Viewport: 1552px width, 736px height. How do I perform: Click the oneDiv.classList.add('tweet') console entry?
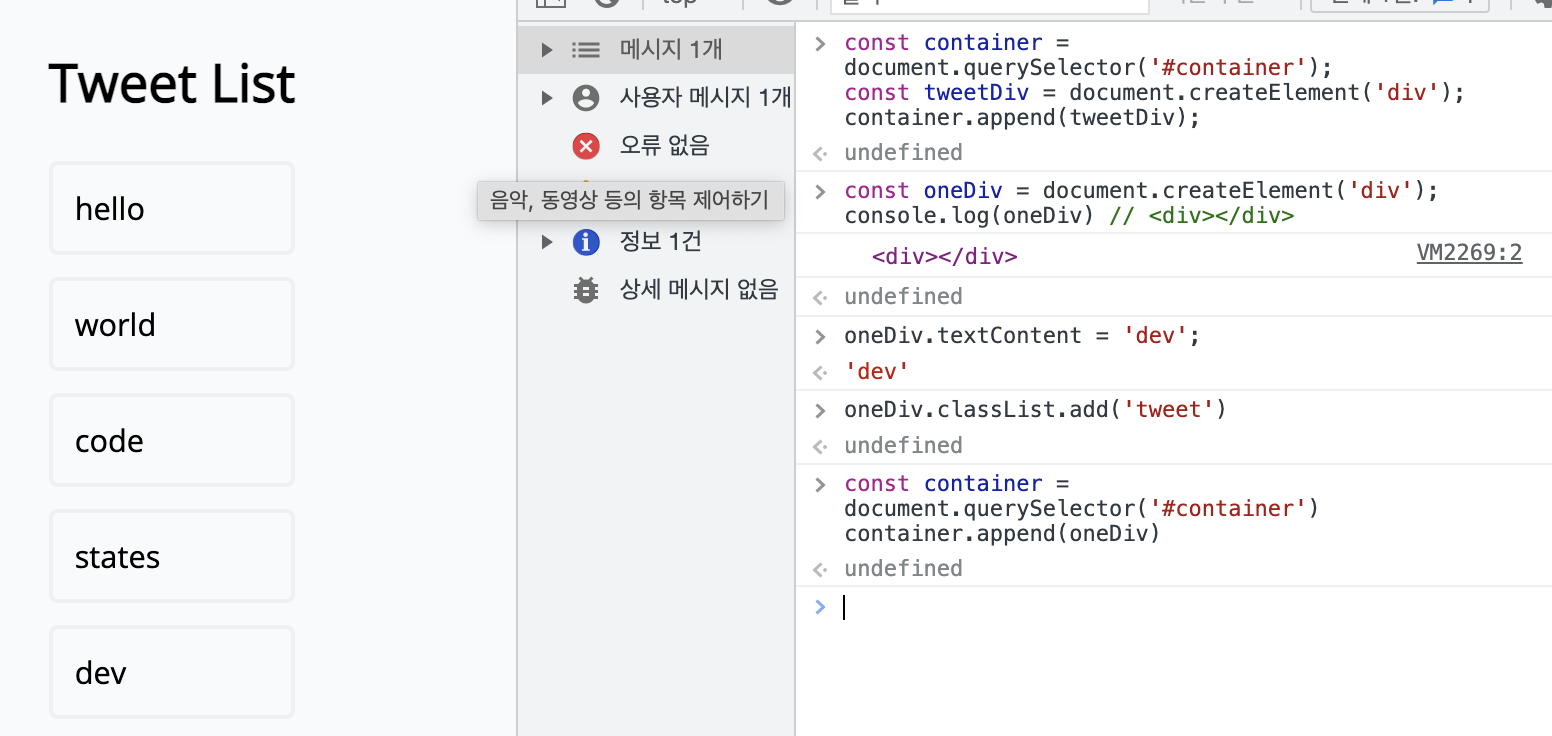pyautogui.click(x=1035, y=410)
